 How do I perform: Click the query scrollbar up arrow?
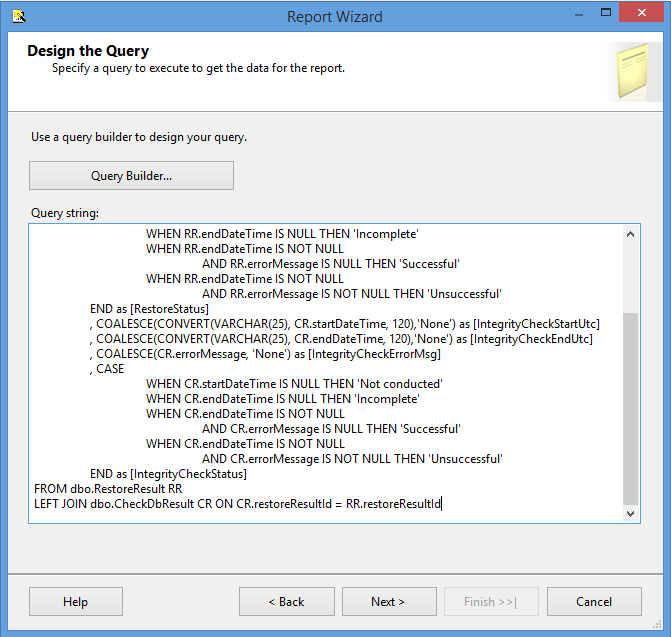pyautogui.click(x=631, y=234)
